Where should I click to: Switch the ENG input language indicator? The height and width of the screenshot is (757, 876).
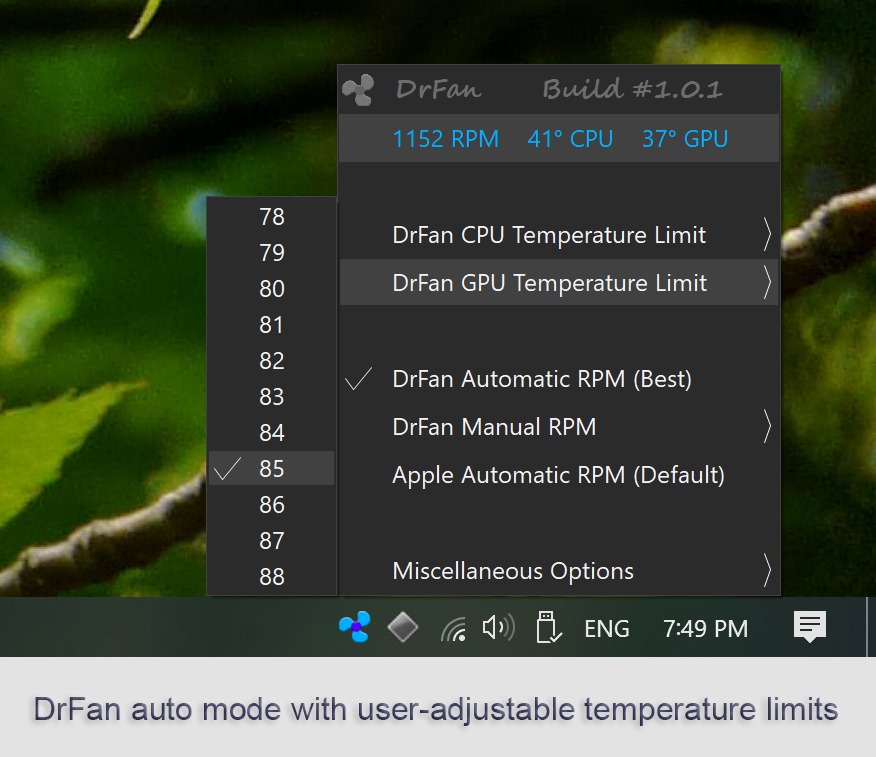tap(607, 629)
